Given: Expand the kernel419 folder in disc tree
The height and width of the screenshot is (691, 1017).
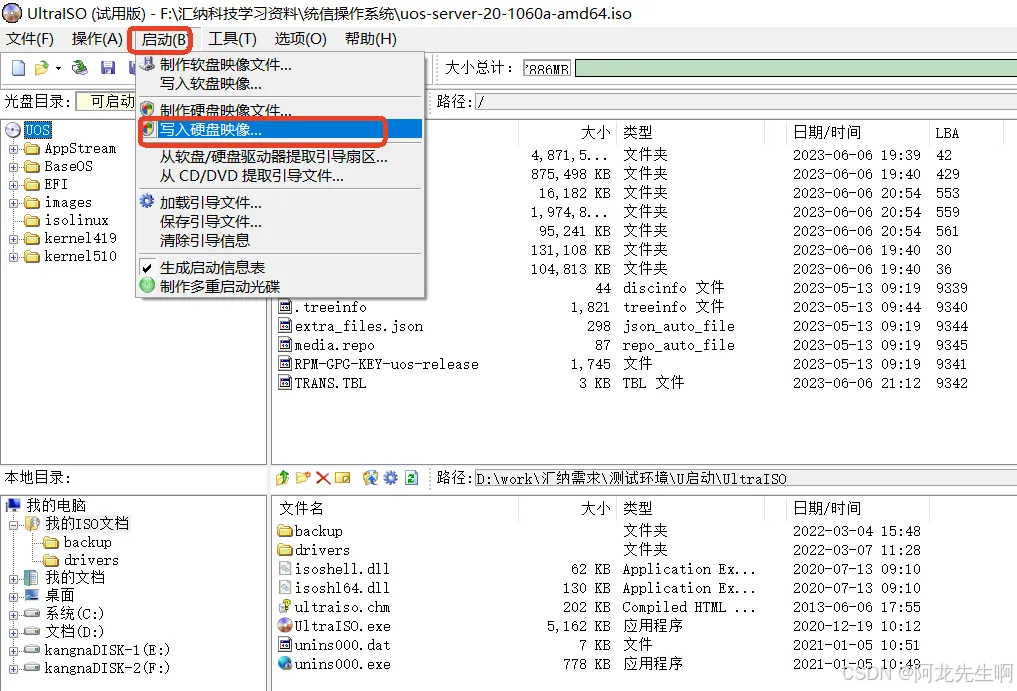Looking at the screenshot, I should (x=14, y=239).
